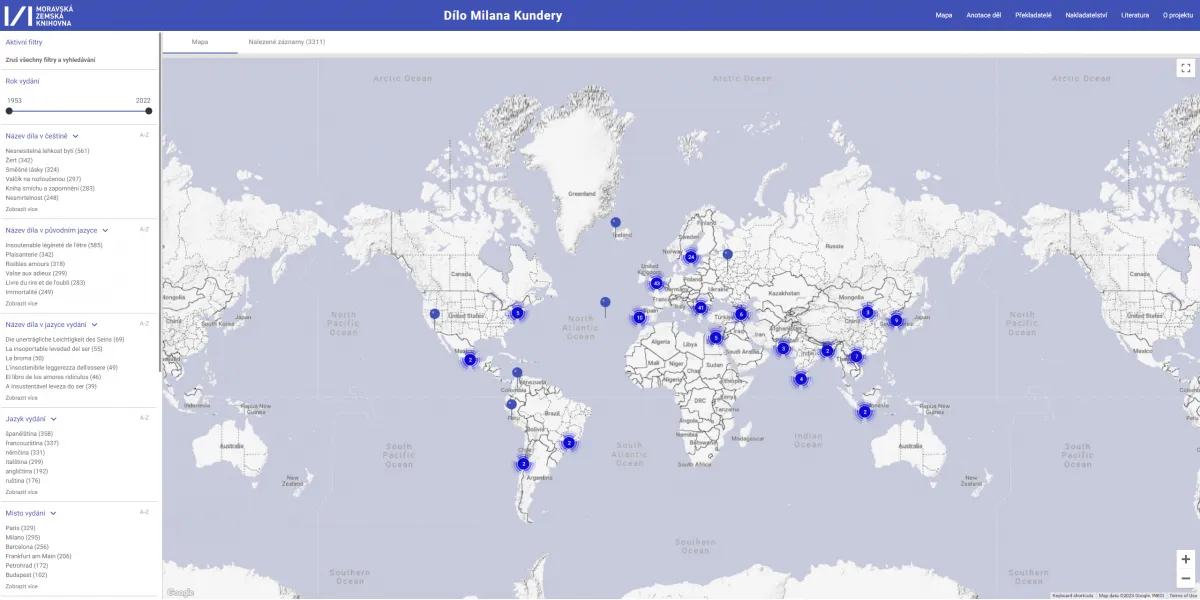Viewport: 1200px width, 600px height.
Task: Open the cluster marker numbered 10
Action: 639,318
